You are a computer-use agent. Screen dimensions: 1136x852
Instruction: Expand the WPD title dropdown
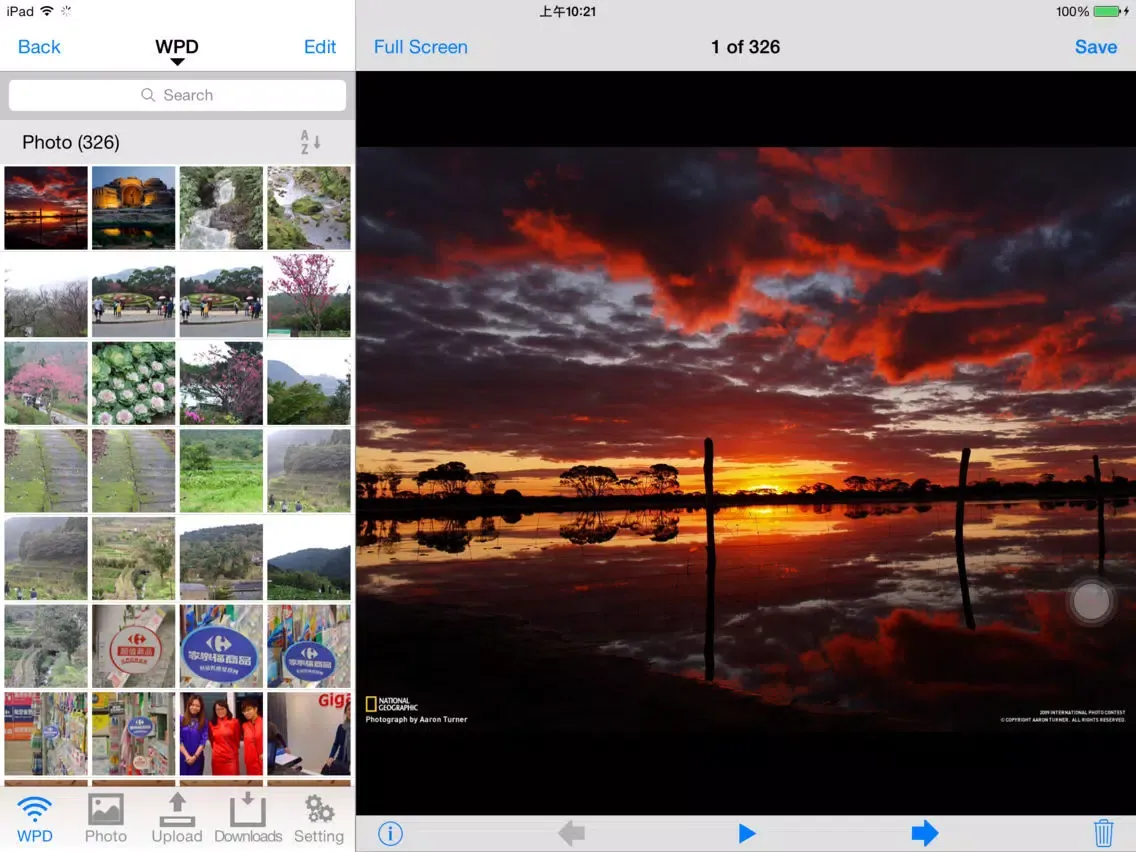(x=177, y=50)
